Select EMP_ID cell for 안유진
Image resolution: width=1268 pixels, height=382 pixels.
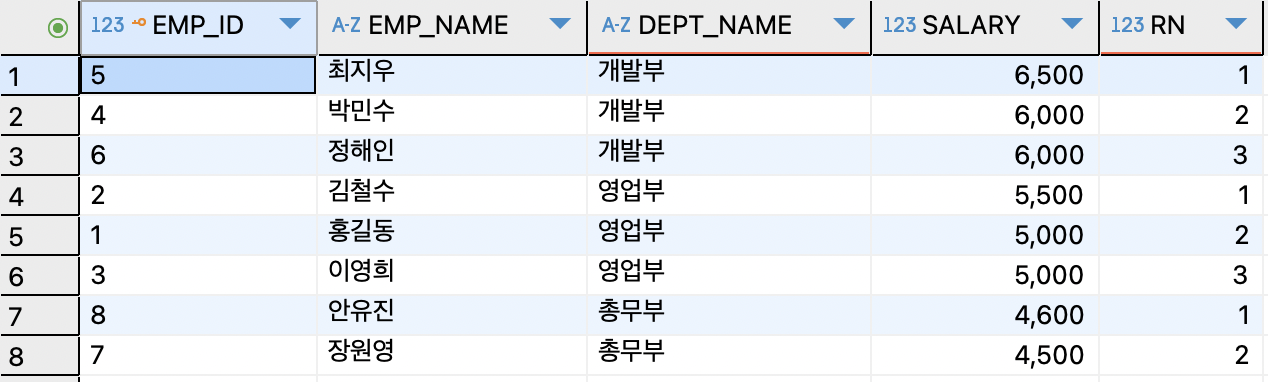pos(198,315)
